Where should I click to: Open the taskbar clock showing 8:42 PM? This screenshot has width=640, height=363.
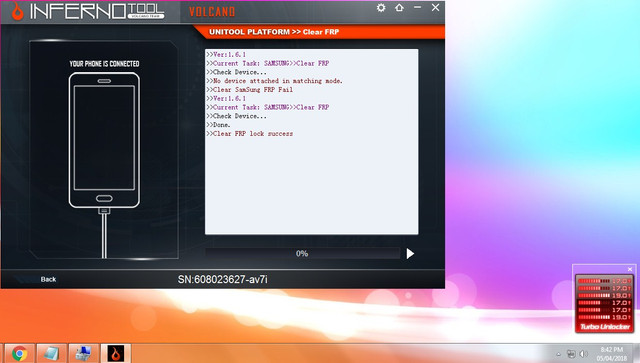(x=611, y=354)
